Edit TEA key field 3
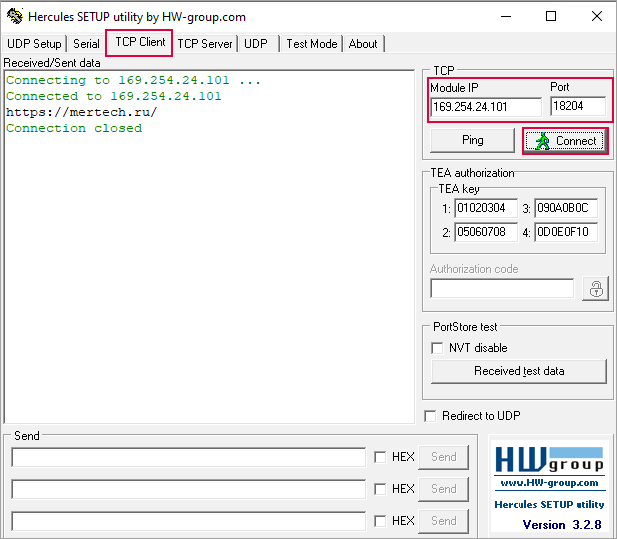617x539 pixels. click(566, 208)
